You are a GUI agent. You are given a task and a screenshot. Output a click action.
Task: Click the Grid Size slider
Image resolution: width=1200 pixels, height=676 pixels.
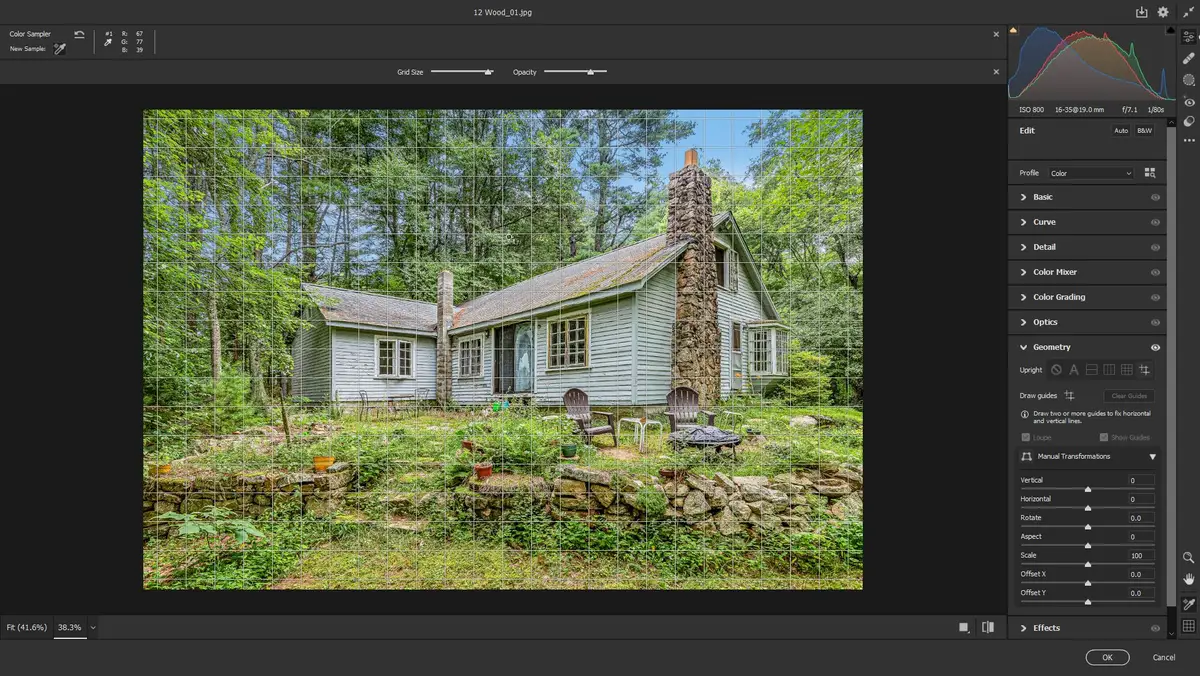[462, 72]
